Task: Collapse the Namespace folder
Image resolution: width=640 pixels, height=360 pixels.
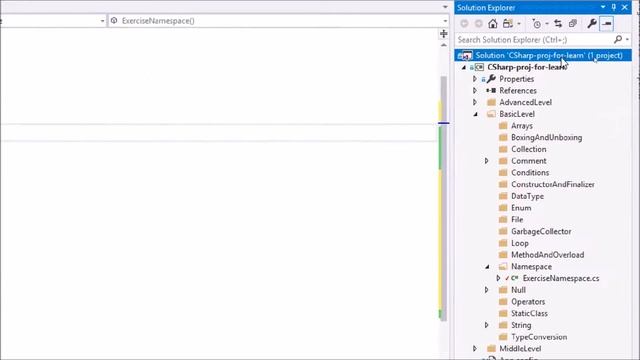Action: [x=487, y=267]
